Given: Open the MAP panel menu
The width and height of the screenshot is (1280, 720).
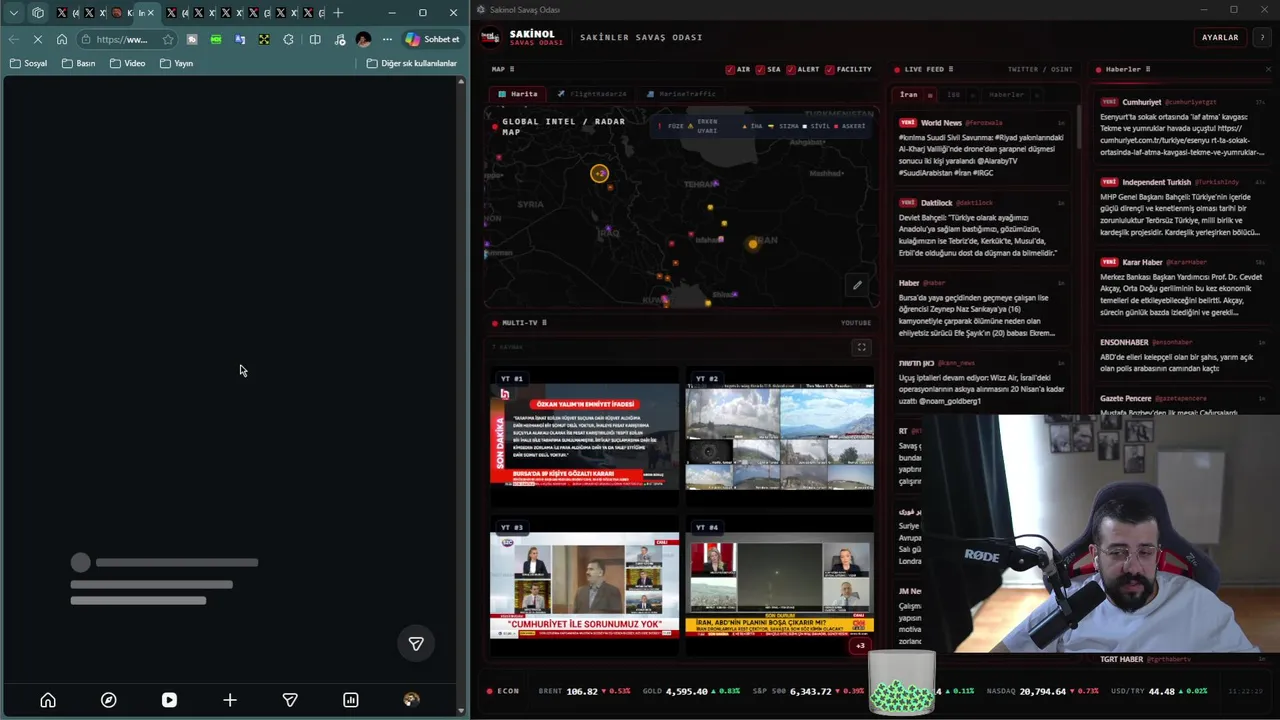Looking at the screenshot, I should (512, 69).
